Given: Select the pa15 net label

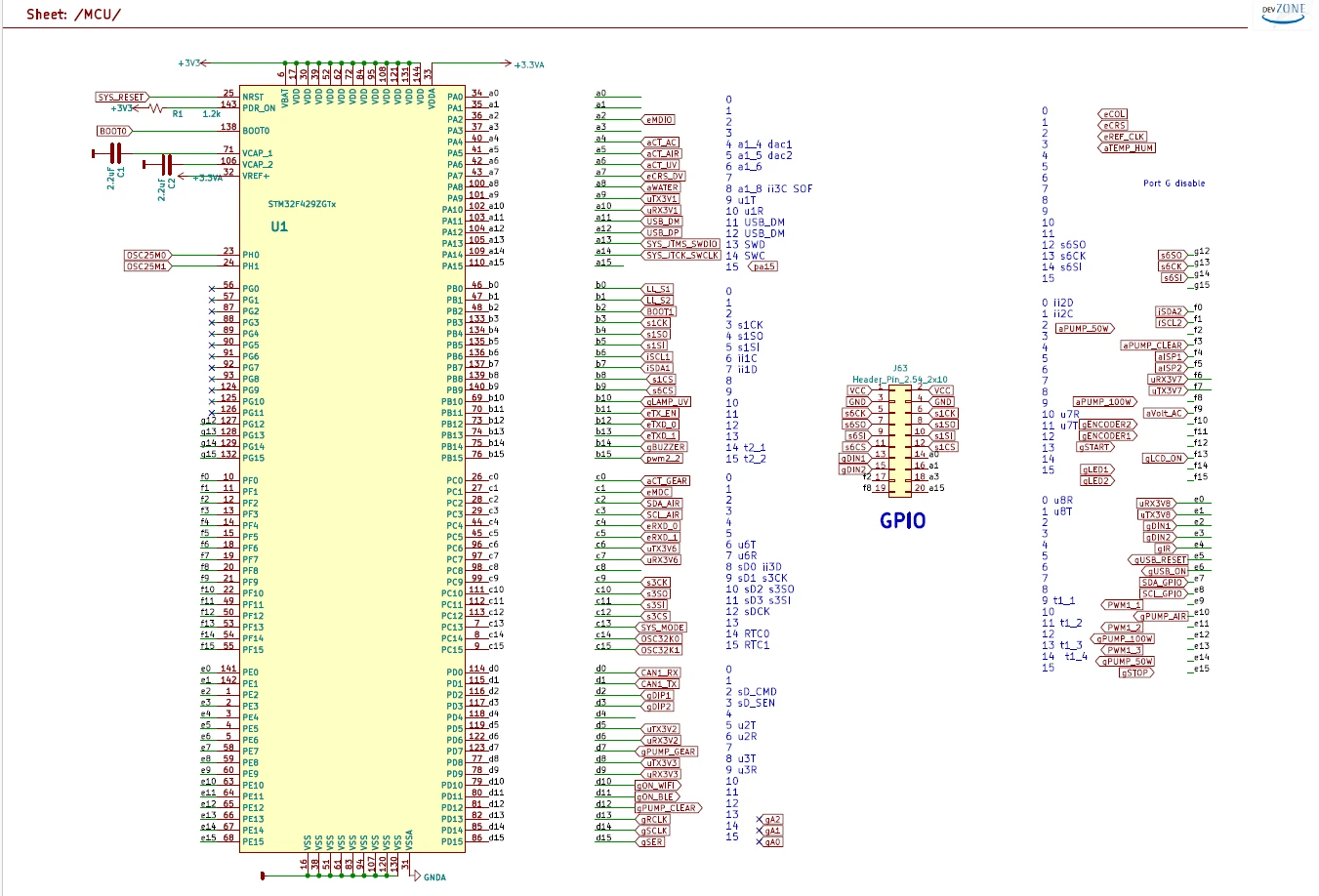Looking at the screenshot, I should (763, 266).
